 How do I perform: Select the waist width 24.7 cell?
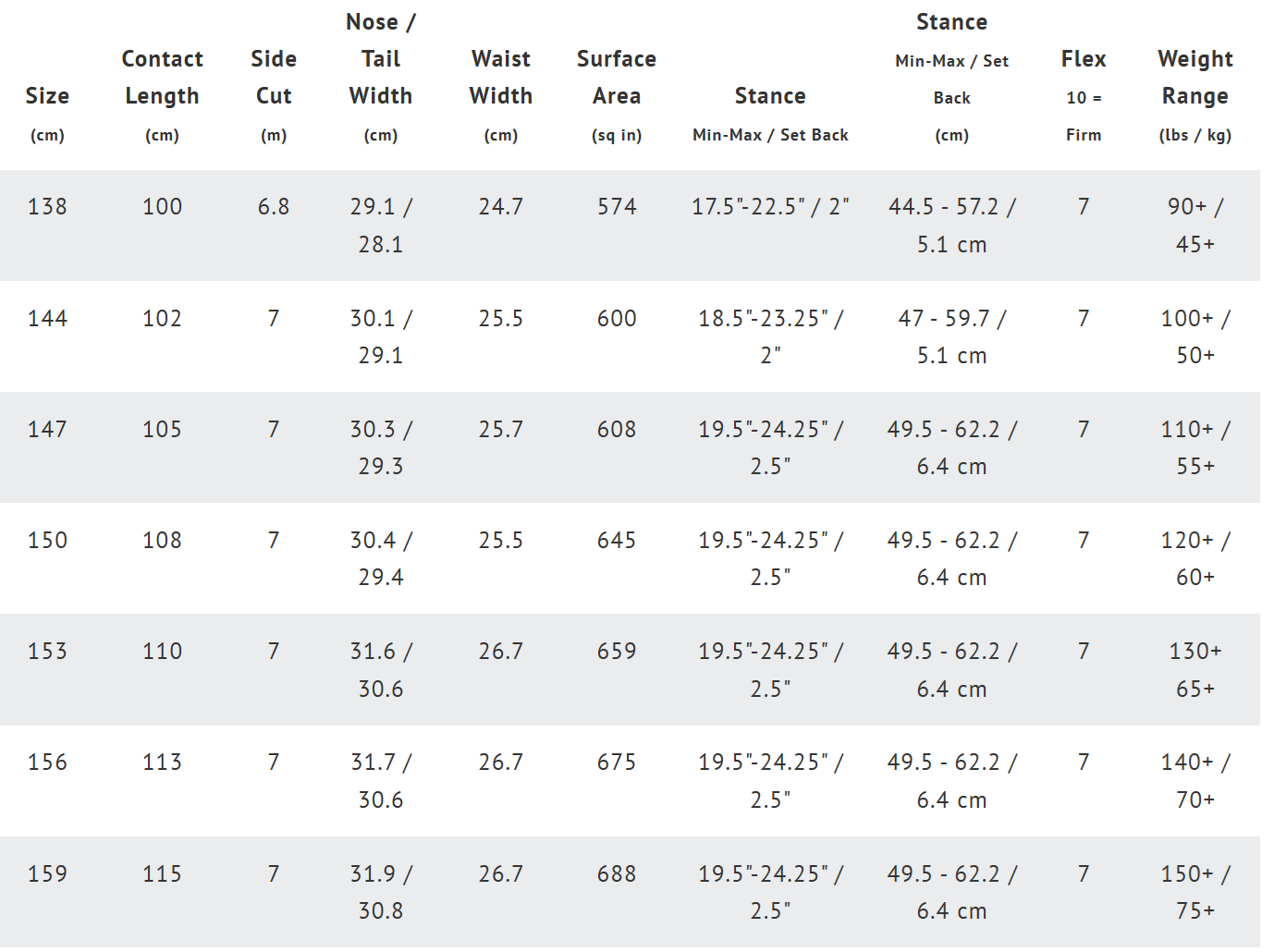[x=501, y=207]
